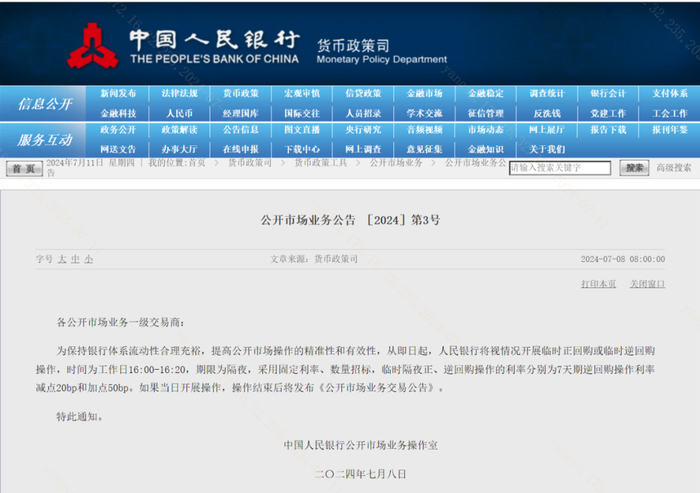Select 国际交往 navigation item
Screen dimensions: 700x493
pos(302,113)
